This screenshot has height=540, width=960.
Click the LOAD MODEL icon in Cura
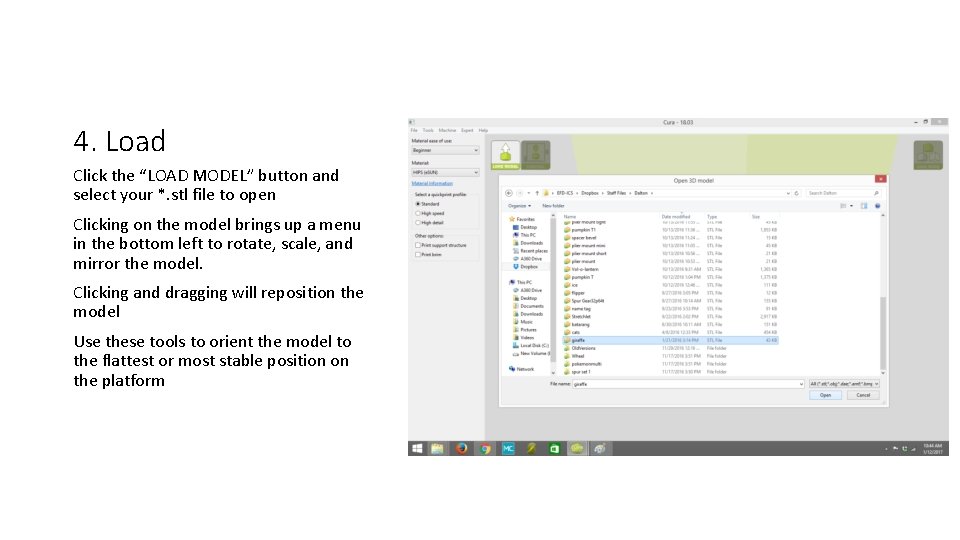click(x=505, y=155)
